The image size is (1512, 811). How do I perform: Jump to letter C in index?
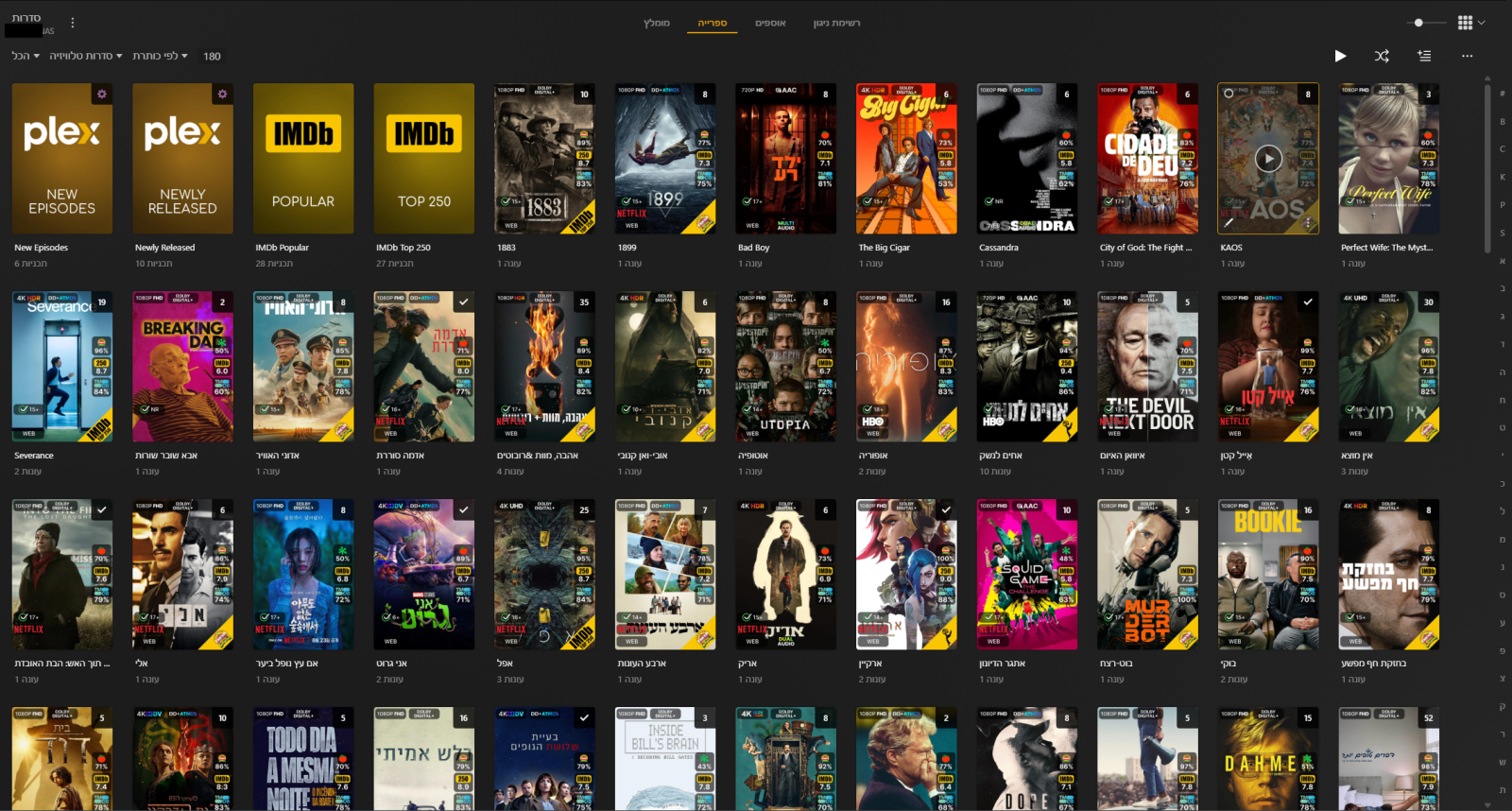click(1503, 148)
